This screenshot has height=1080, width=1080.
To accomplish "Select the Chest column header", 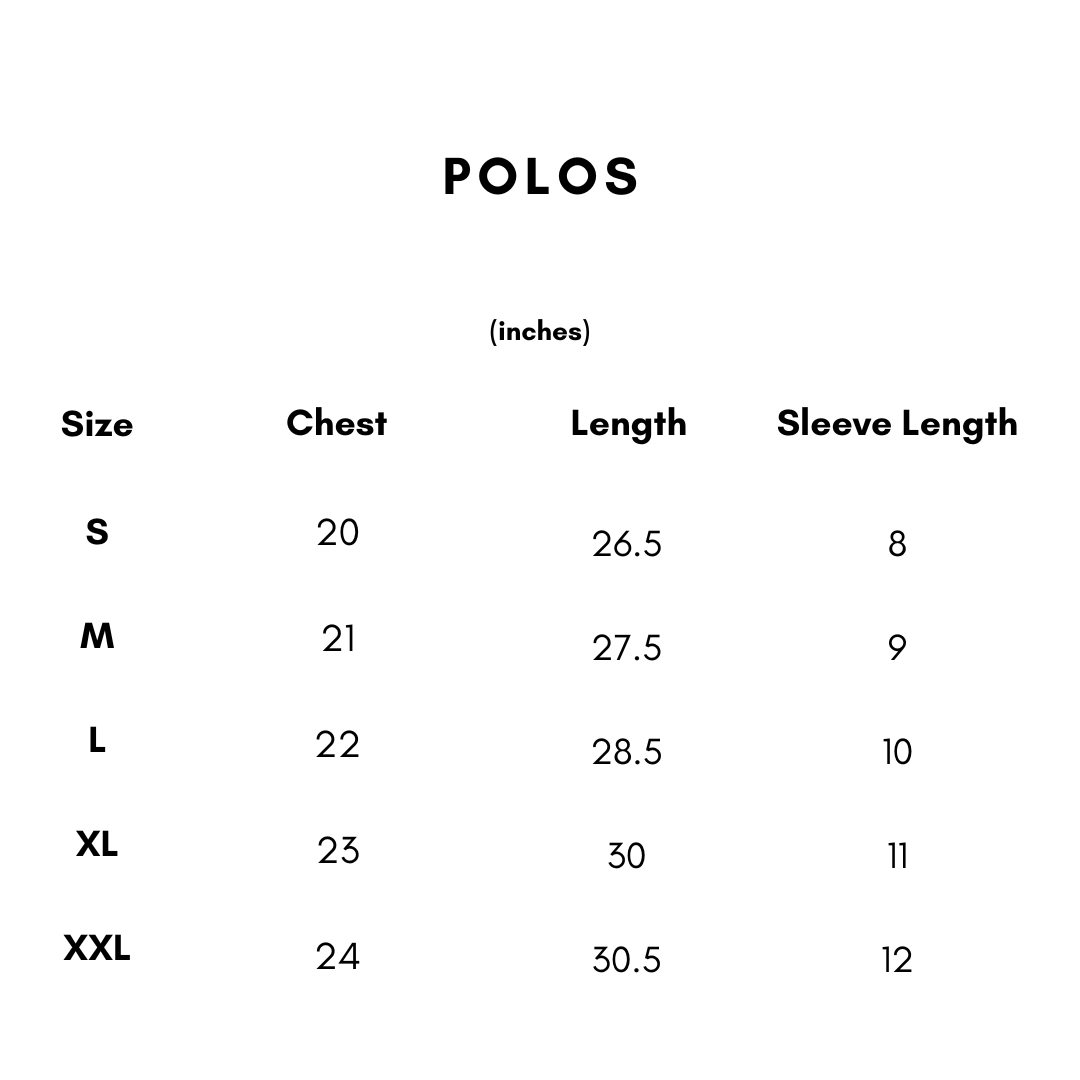I will (336, 423).
